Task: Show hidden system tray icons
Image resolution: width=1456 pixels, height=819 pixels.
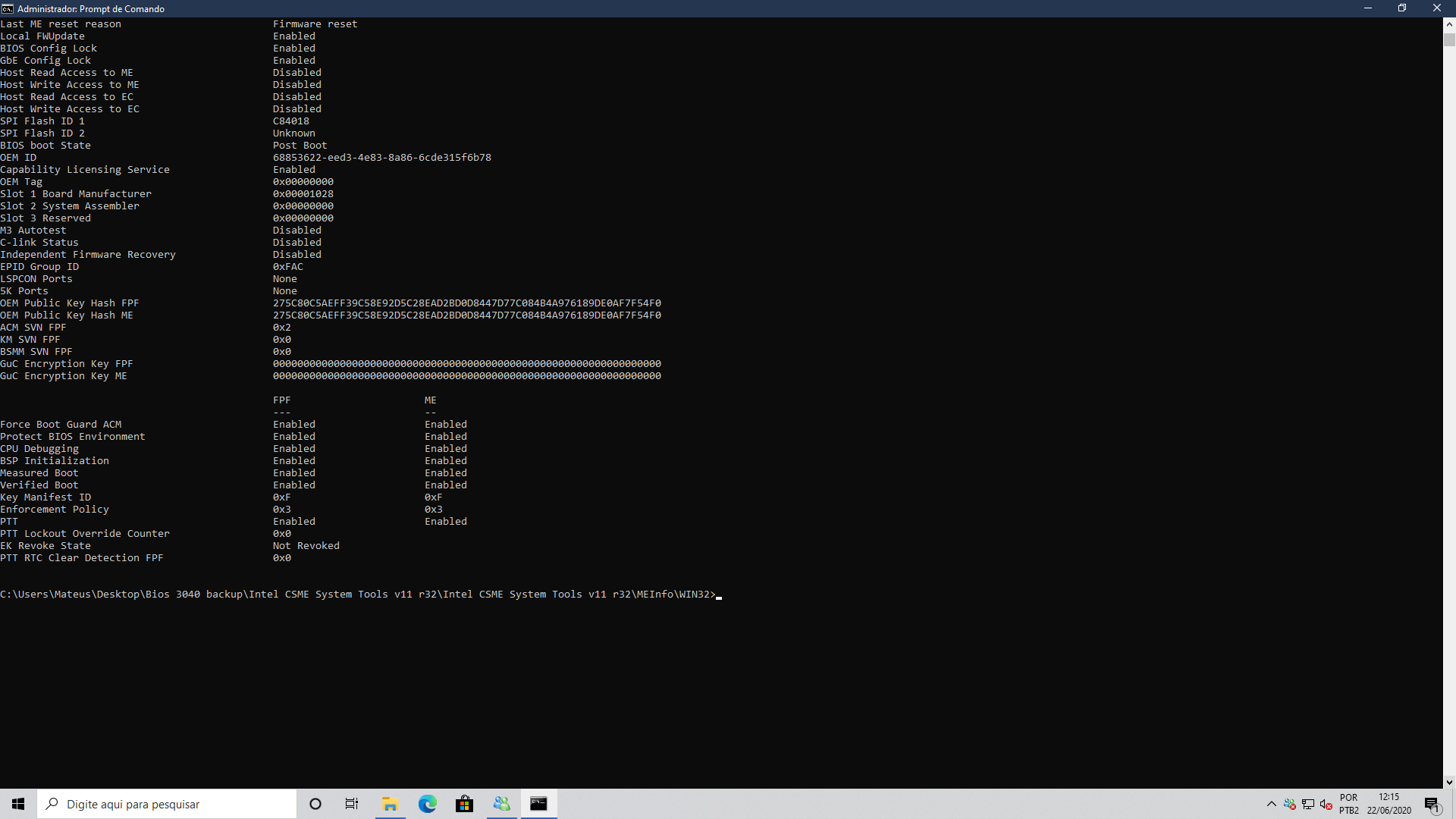Action: tap(1272, 804)
